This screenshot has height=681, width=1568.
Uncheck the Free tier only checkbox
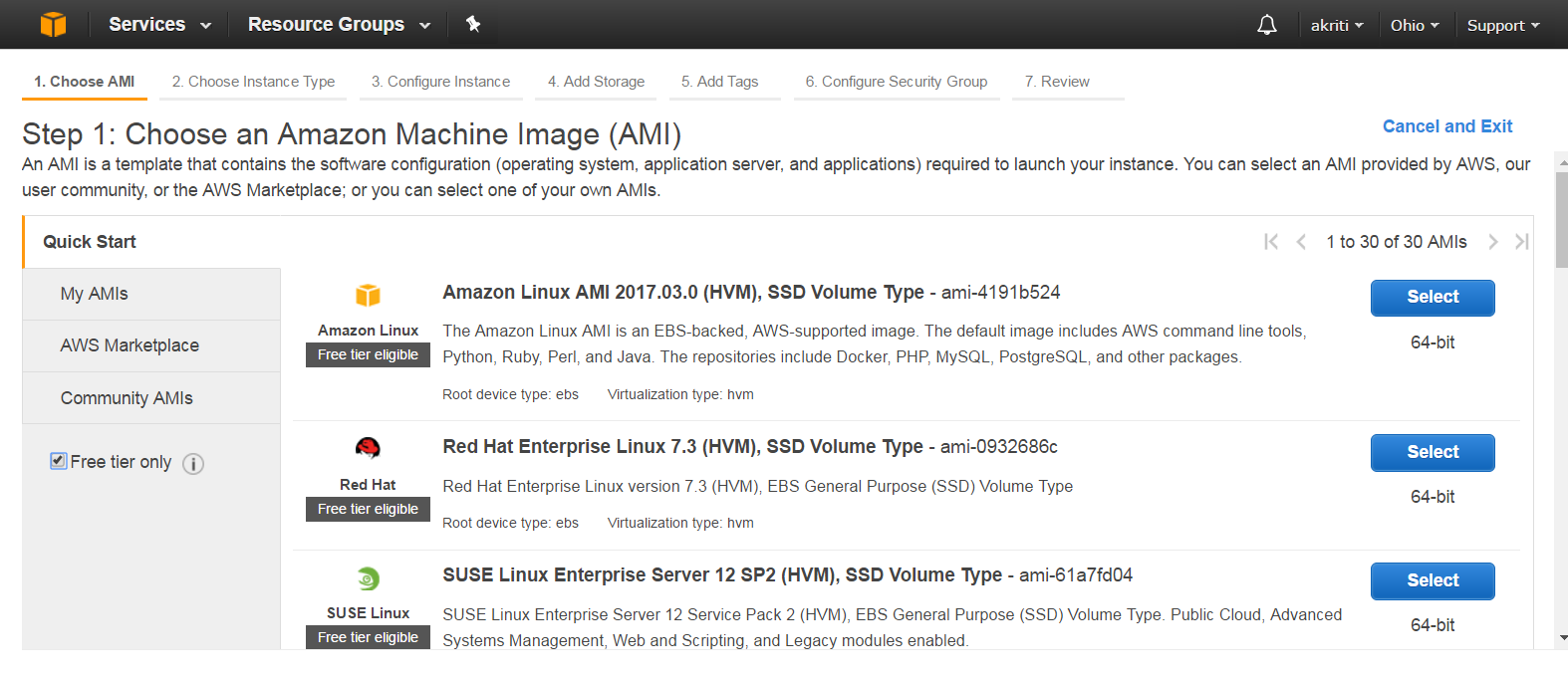pos(59,461)
